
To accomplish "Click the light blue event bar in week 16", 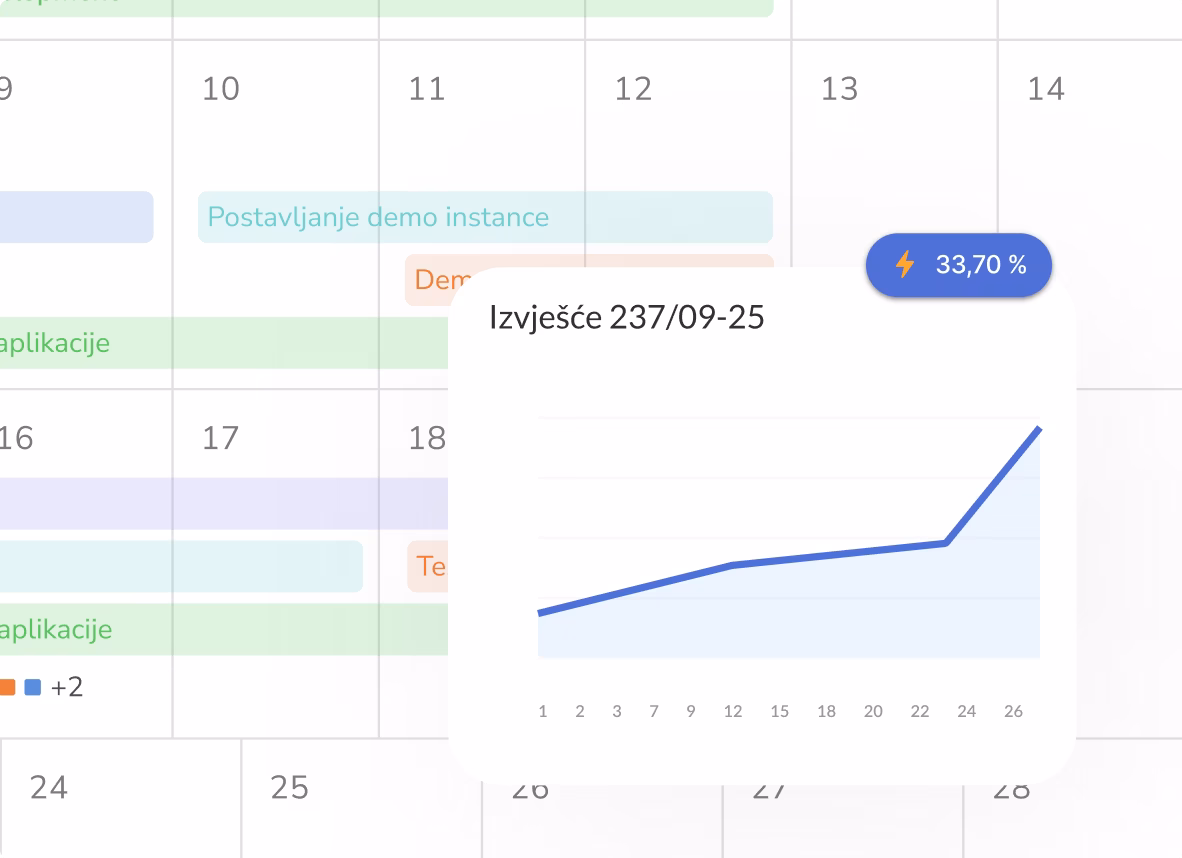I will coord(180,566).
